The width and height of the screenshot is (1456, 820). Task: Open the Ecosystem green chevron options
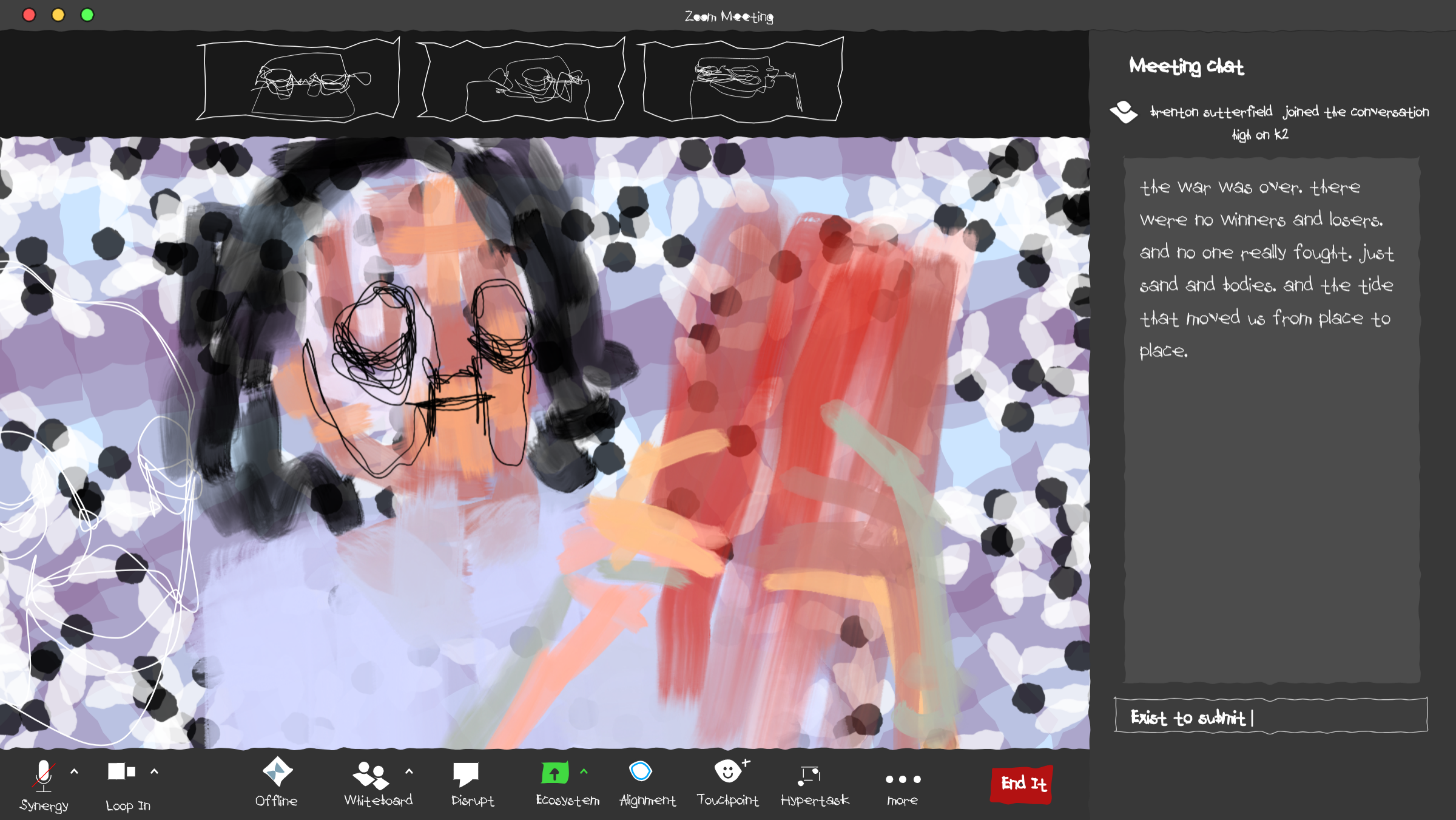pos(584,771)
